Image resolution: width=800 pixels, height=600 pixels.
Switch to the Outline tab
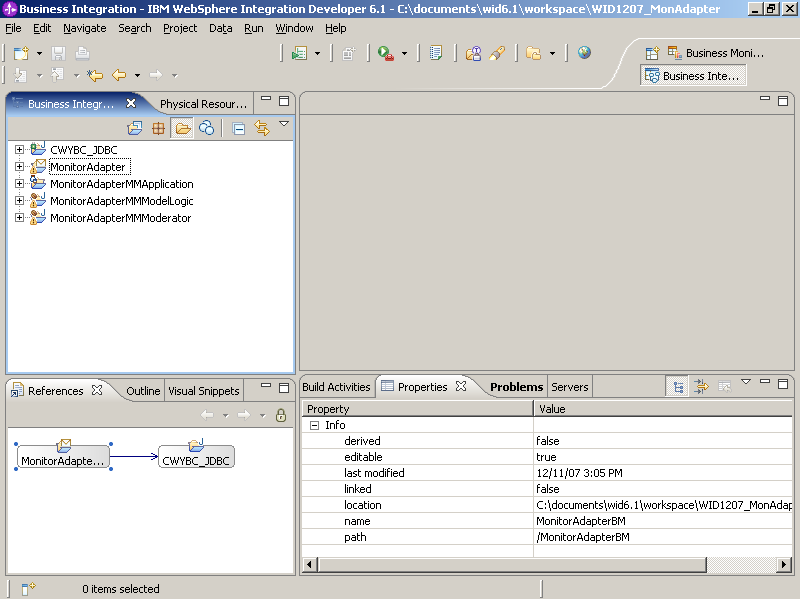coord(143,391)
